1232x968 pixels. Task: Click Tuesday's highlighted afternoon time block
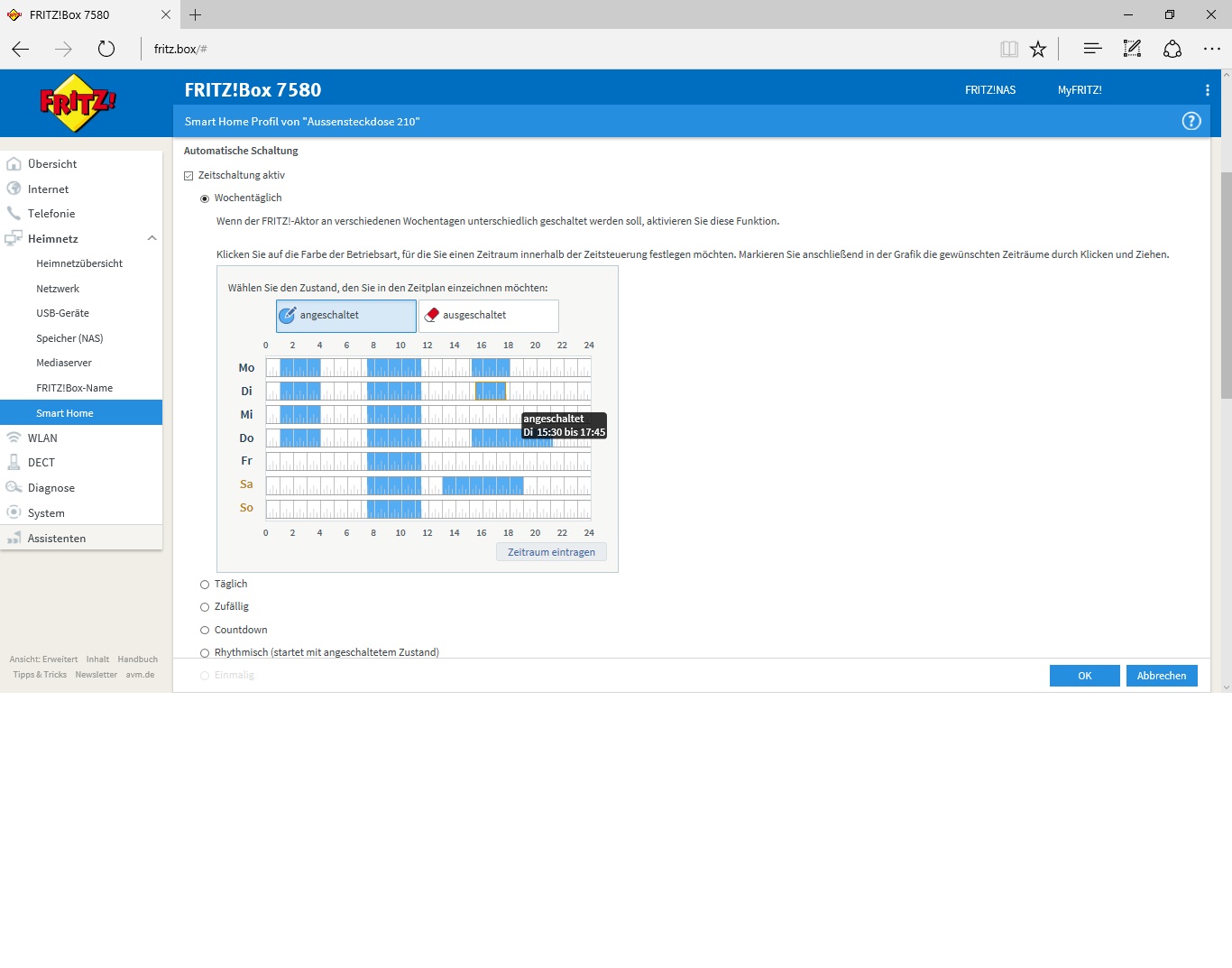point(491,391)
